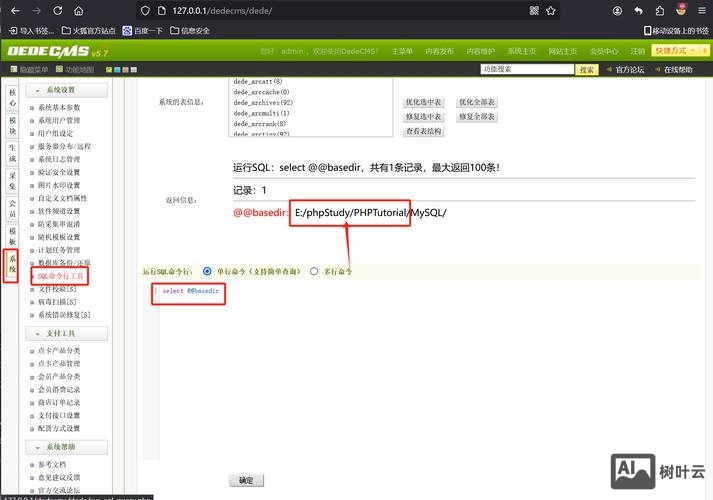Viewport: 713px width, 500px height.
Task: Collapse the 系统帮助 section
Action: [66, 447]
